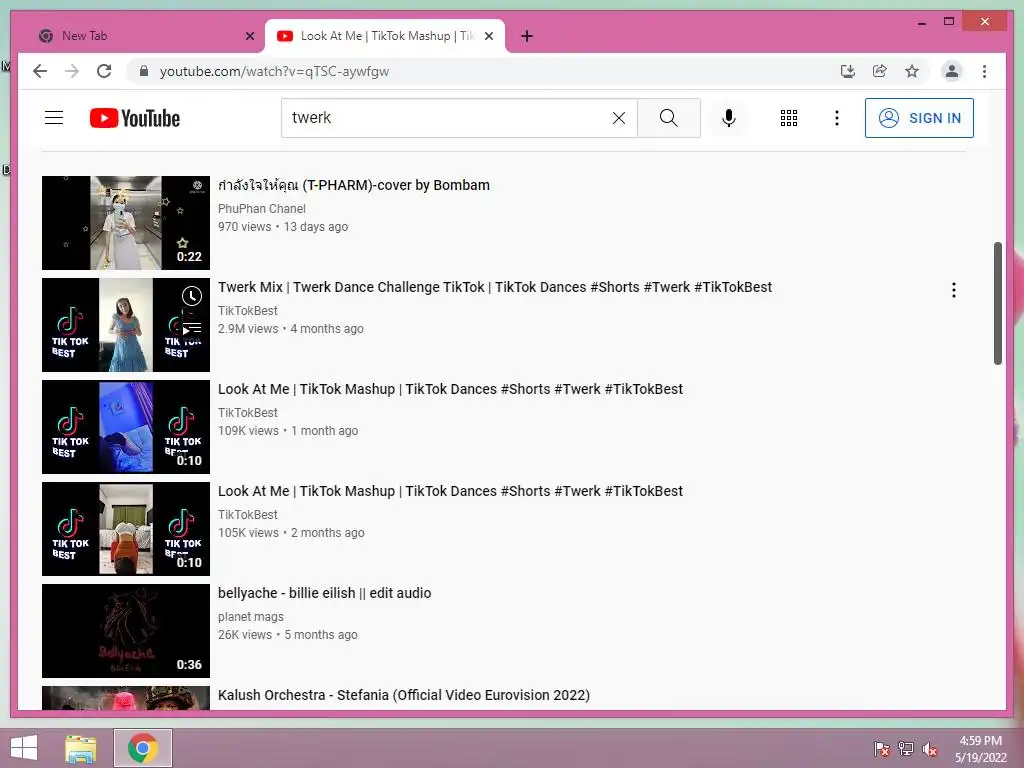Open the 105K views Look At Me thumbnail
1024x768 pixels.
[126, 529]
